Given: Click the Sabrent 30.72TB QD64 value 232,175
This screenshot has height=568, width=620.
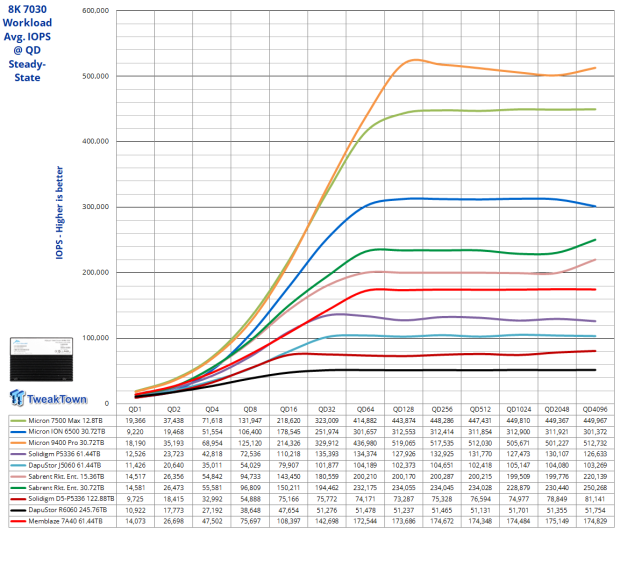Looking at the screenshot, I should pos(365,488).
